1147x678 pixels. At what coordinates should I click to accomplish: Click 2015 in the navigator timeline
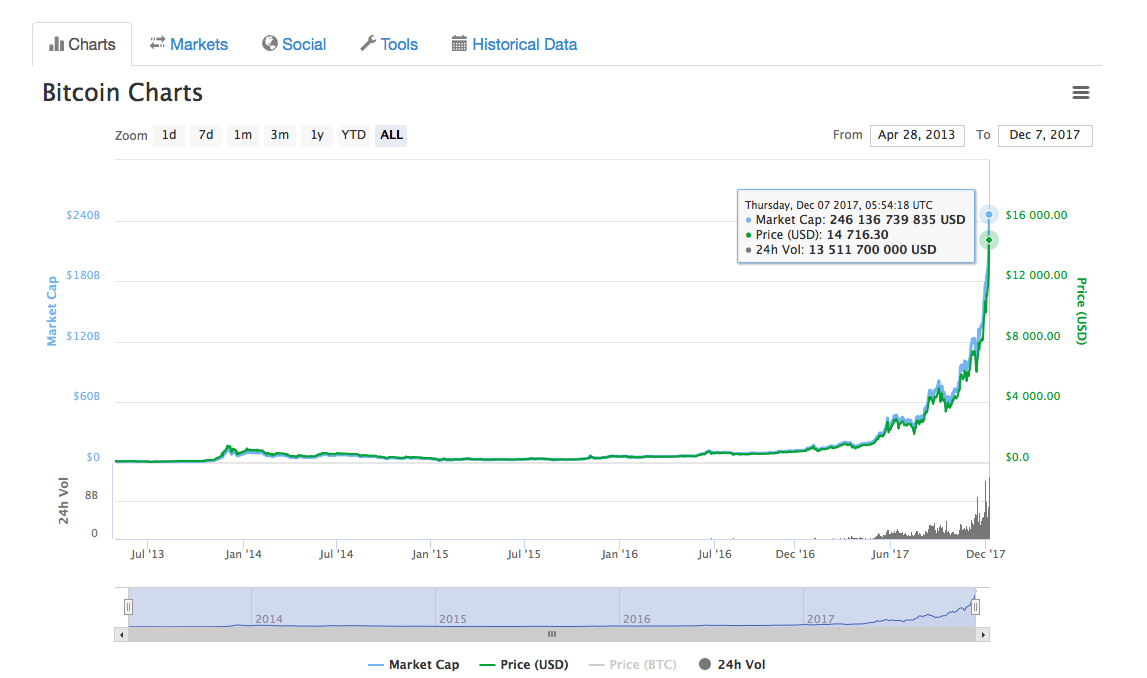click(x=453, y=619)
